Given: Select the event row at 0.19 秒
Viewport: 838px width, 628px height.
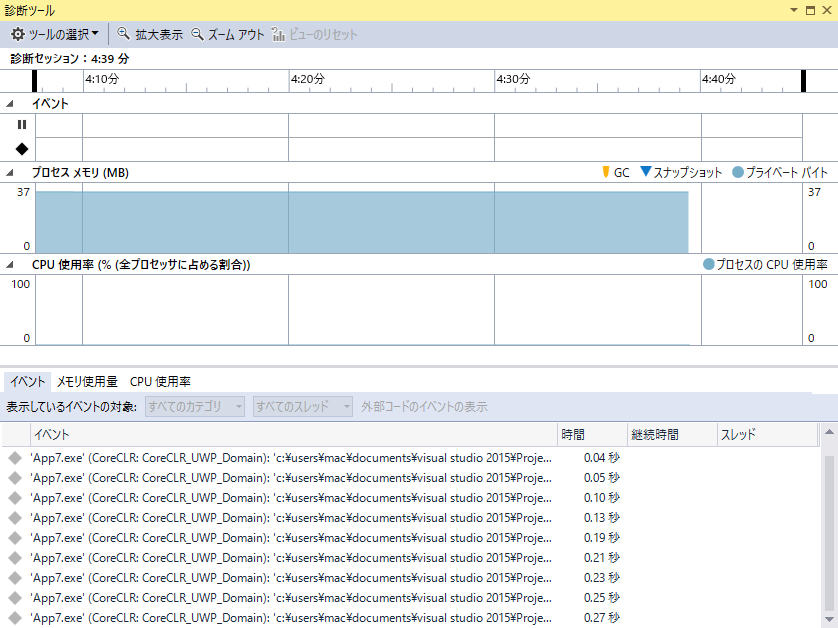Looking at the screenshot, I should pos(410,538).
